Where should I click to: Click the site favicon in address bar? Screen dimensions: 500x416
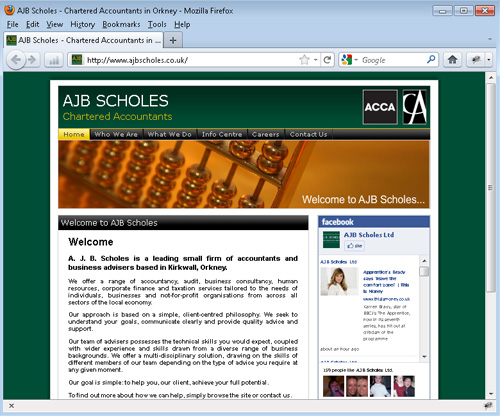point(77,60)
